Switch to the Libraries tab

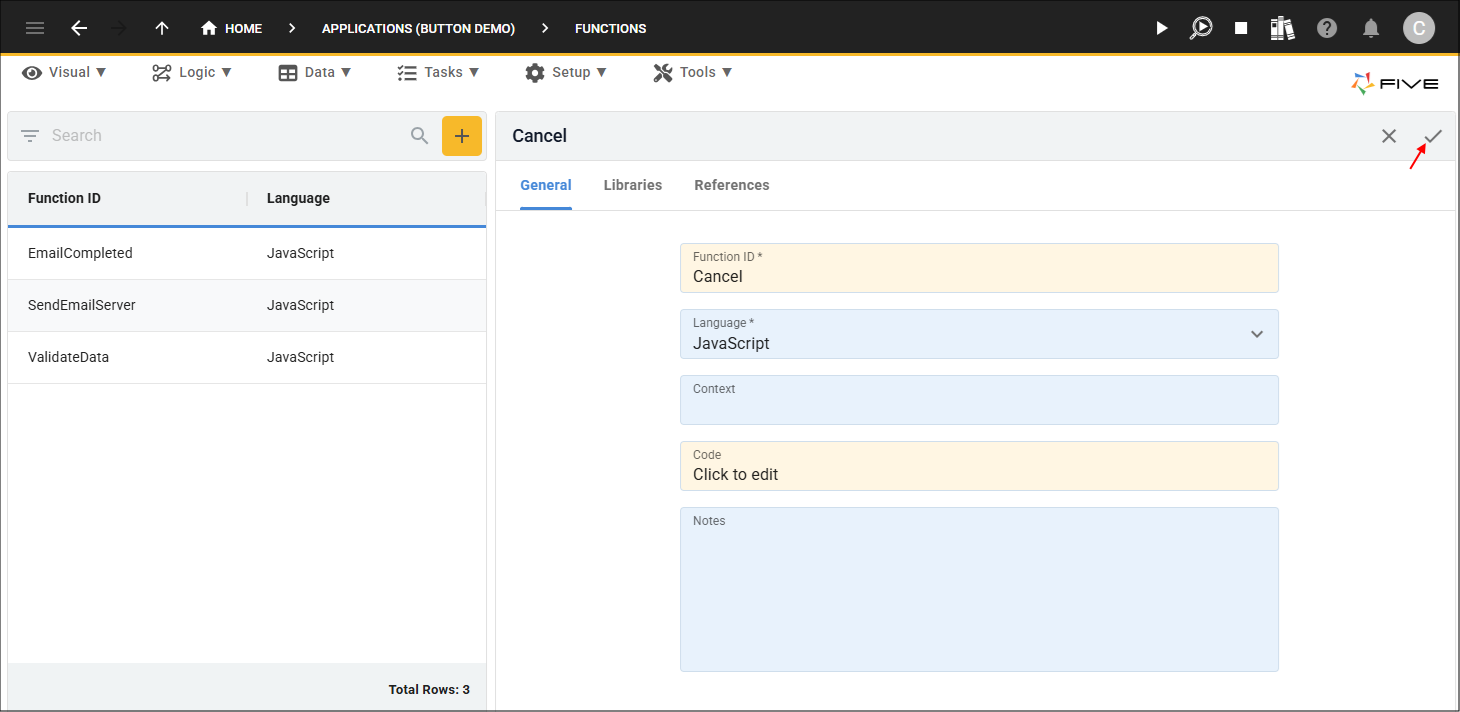633,185
